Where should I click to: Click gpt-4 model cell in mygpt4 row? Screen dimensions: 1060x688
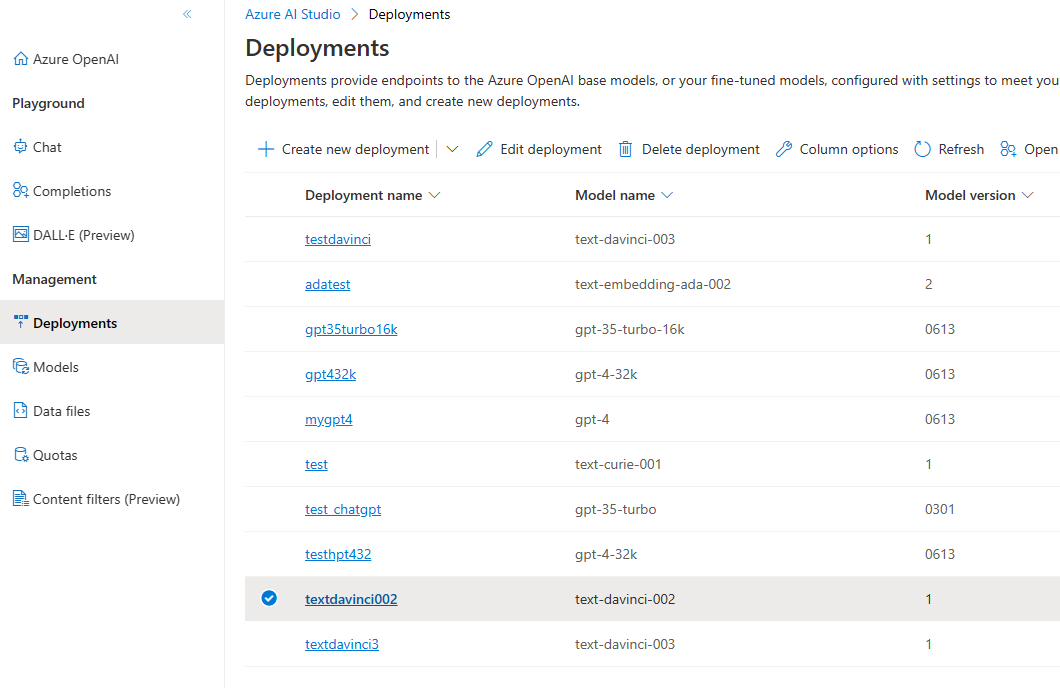point(592,419)
